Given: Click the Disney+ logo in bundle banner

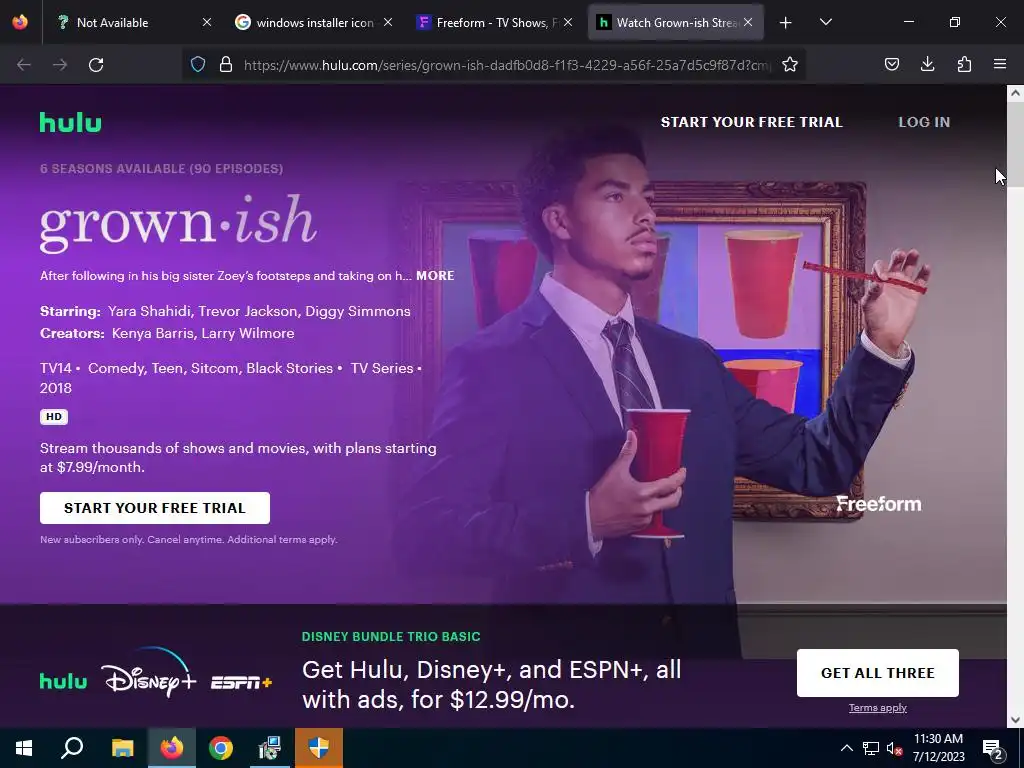Looking at the screenshot, I should 148,674.
